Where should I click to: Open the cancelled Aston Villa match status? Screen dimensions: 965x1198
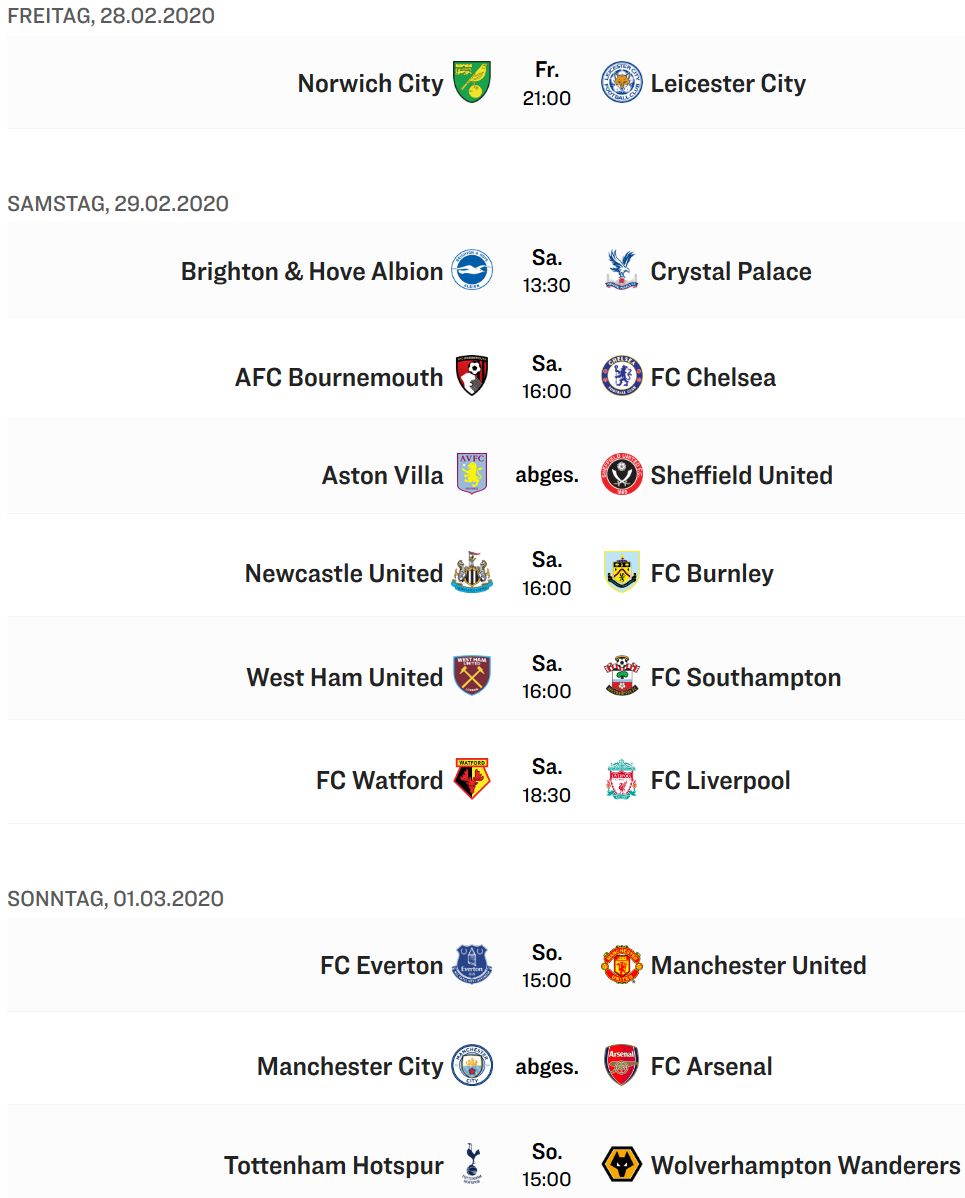coord(547,475)
